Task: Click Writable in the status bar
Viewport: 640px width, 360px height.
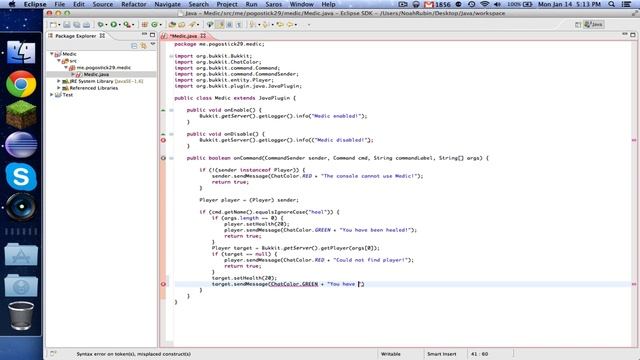Action: [x=391, y=354]
